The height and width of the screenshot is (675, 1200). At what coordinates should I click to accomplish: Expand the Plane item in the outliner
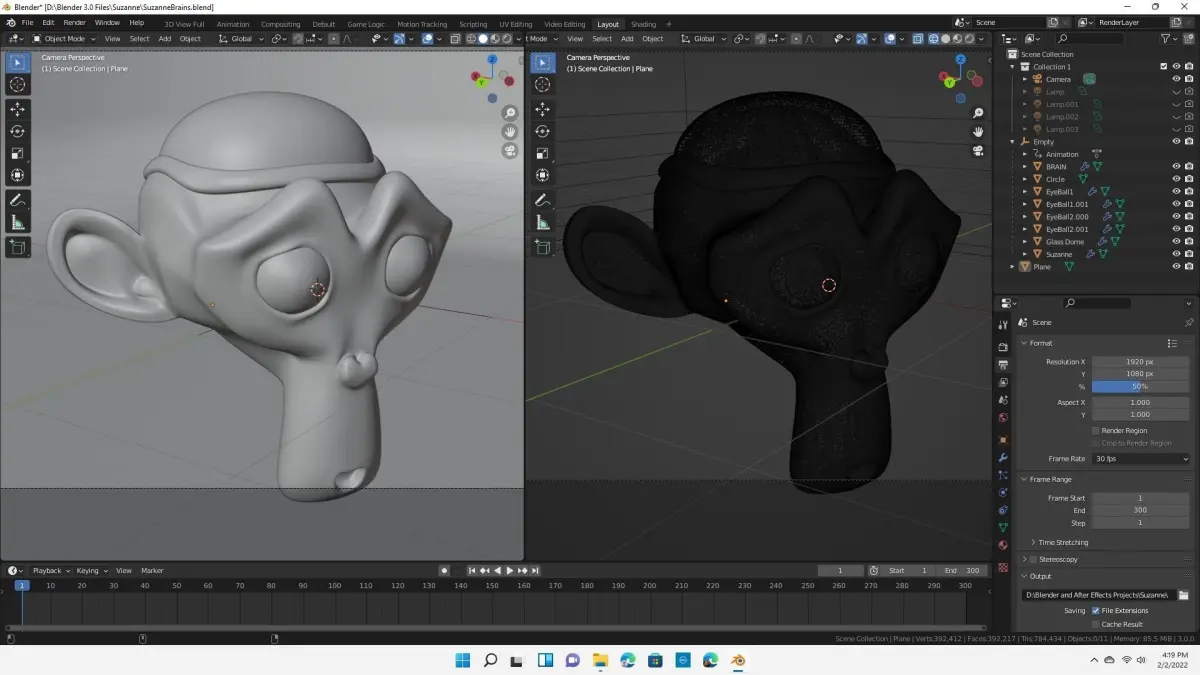click(1013, 267)
